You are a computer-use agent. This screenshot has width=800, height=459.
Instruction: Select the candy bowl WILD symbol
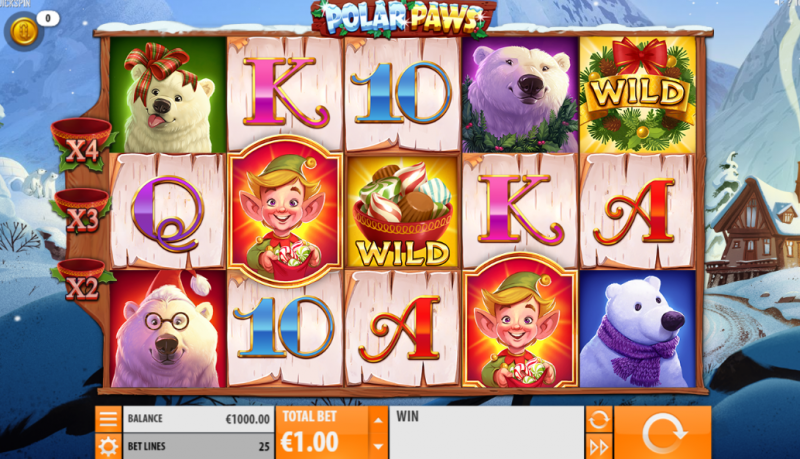(x=403, y=211)
